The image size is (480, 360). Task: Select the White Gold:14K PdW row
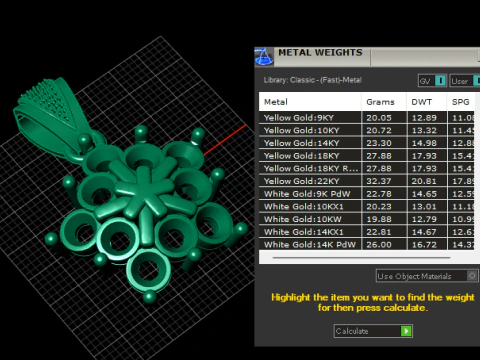click(367, 244)
